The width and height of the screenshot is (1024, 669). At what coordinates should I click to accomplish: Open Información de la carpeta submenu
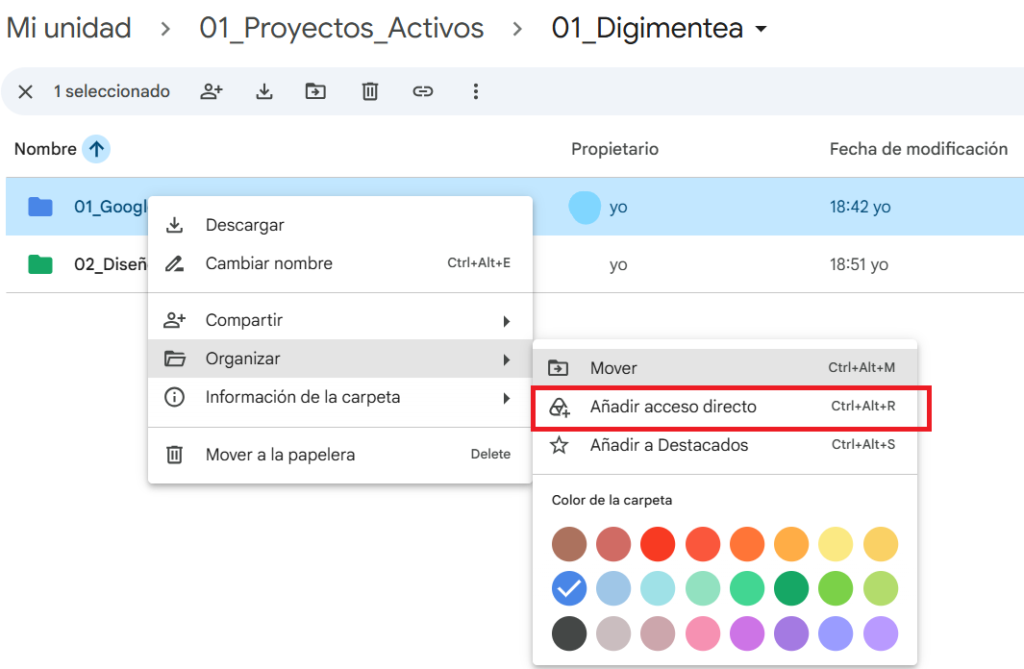tap(340, 397)
